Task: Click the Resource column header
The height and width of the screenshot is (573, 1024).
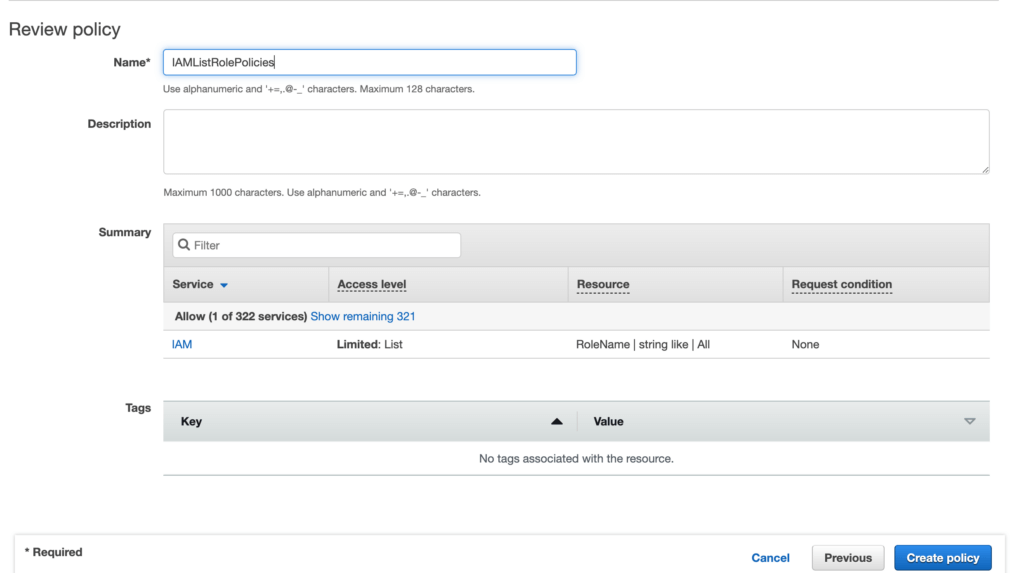Action: click(603, 284)
